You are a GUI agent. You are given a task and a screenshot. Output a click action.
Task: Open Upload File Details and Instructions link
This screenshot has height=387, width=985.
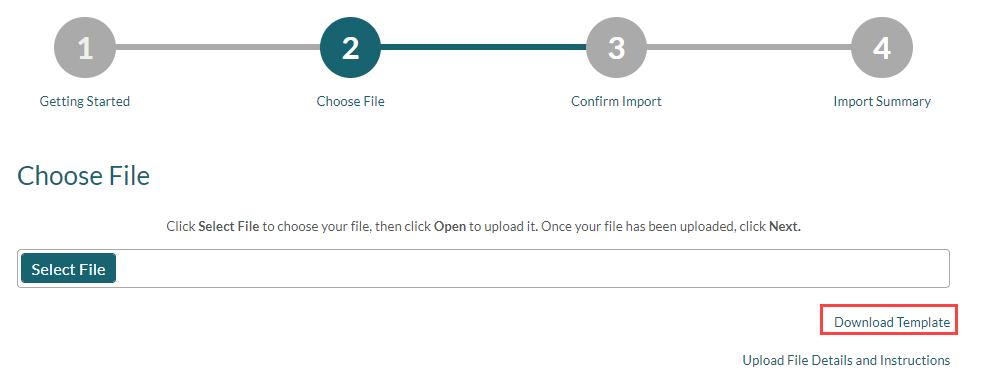click(x=846, y=361)
